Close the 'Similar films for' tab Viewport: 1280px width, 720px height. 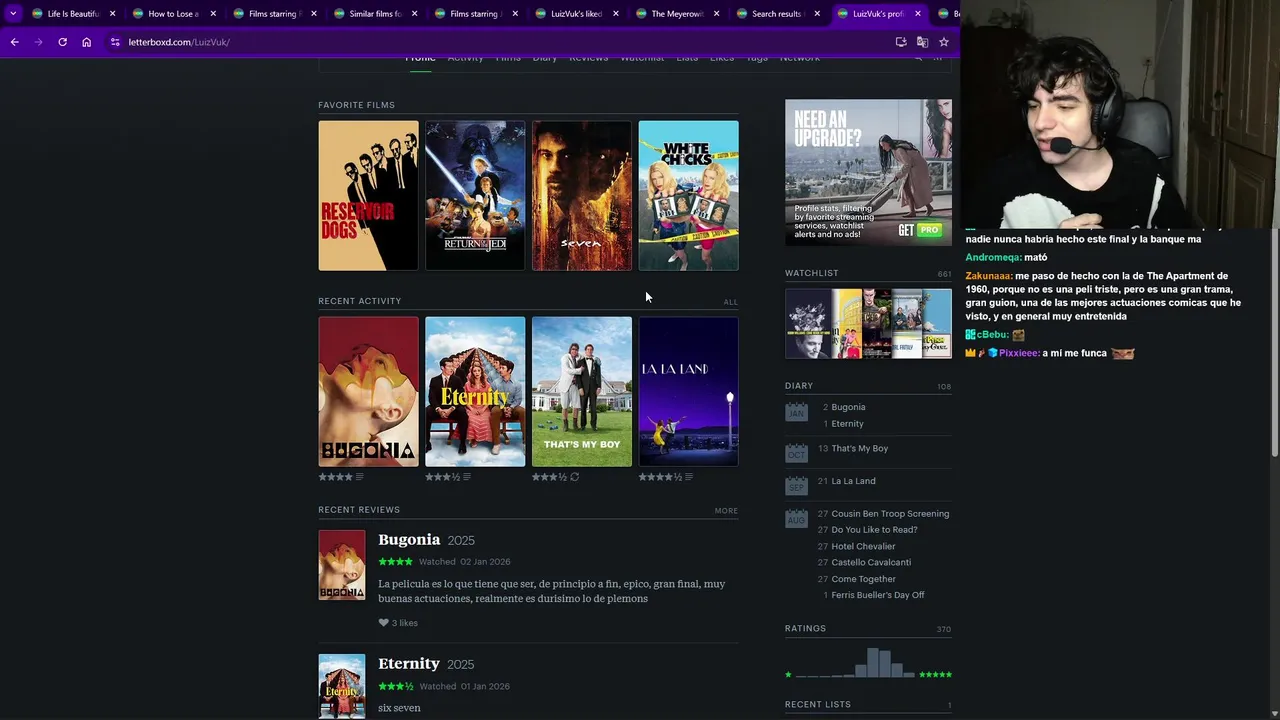click(x=414, y=14)
